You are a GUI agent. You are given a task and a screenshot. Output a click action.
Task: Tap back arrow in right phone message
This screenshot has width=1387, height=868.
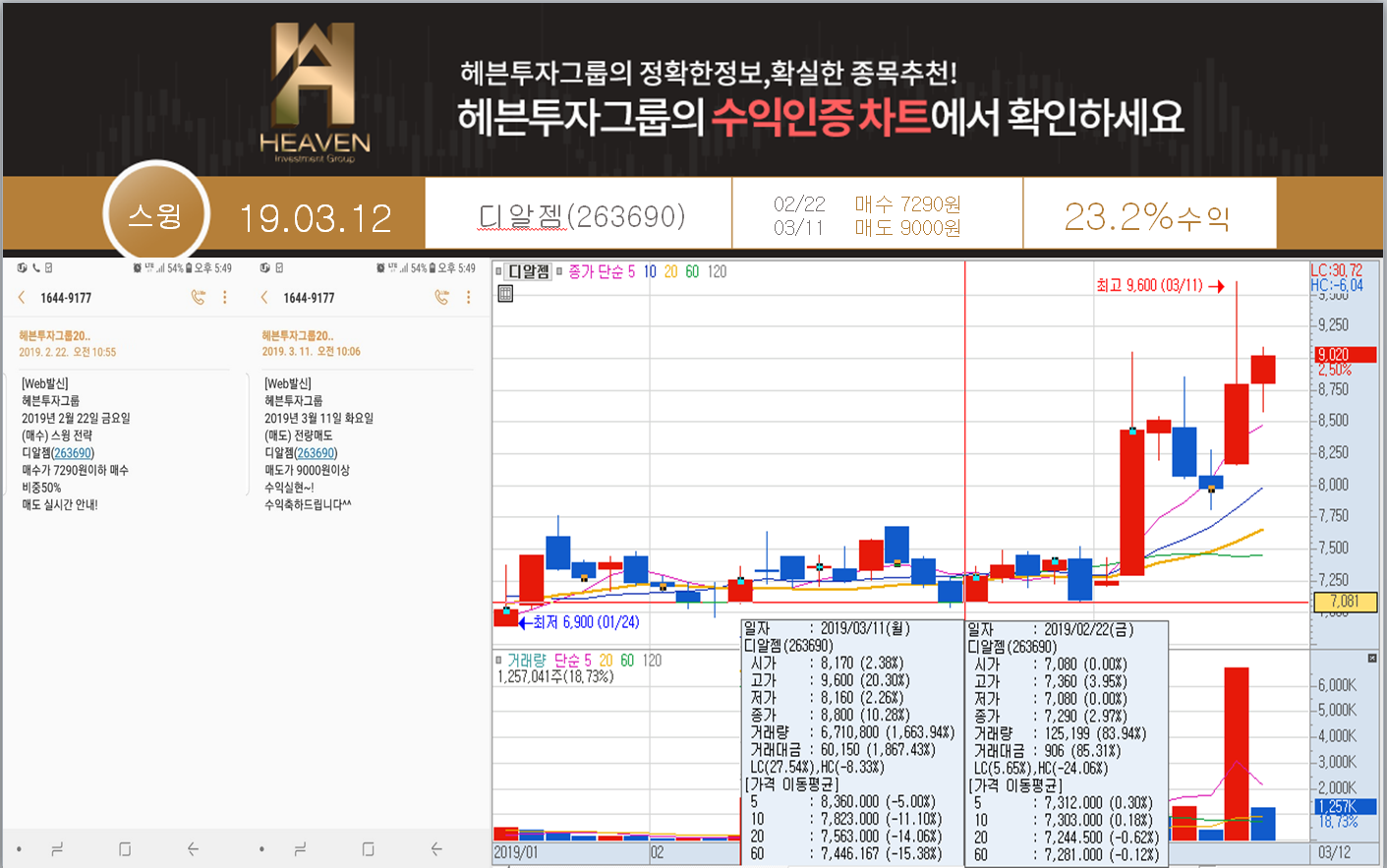coord(264,297)
